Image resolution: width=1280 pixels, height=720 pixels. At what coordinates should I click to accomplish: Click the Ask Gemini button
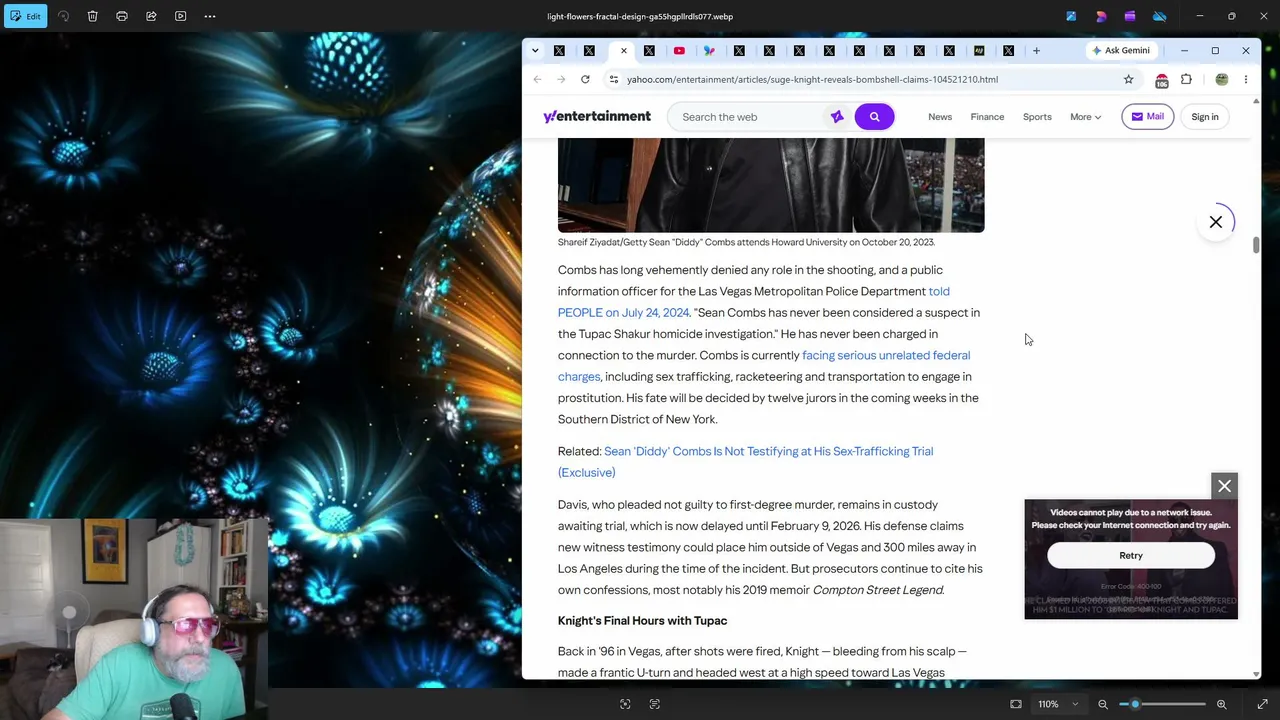tap(1121, 50)
